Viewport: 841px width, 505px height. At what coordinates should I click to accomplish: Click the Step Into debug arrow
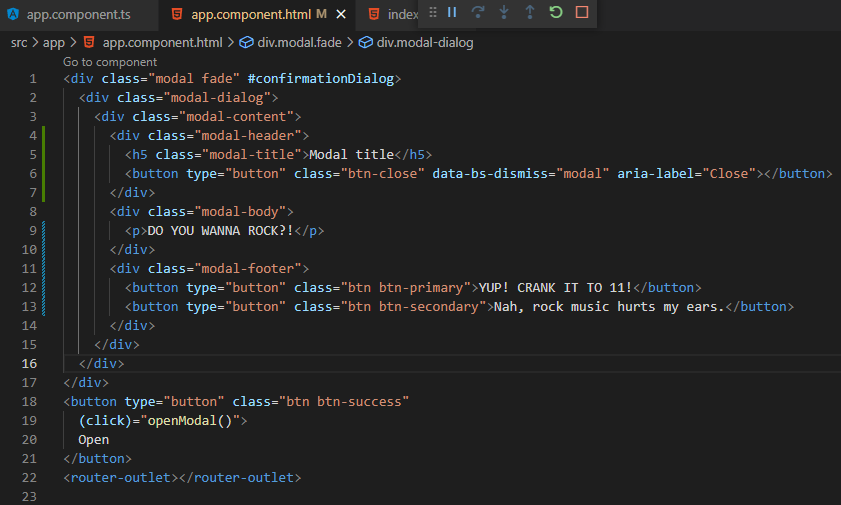504,13
